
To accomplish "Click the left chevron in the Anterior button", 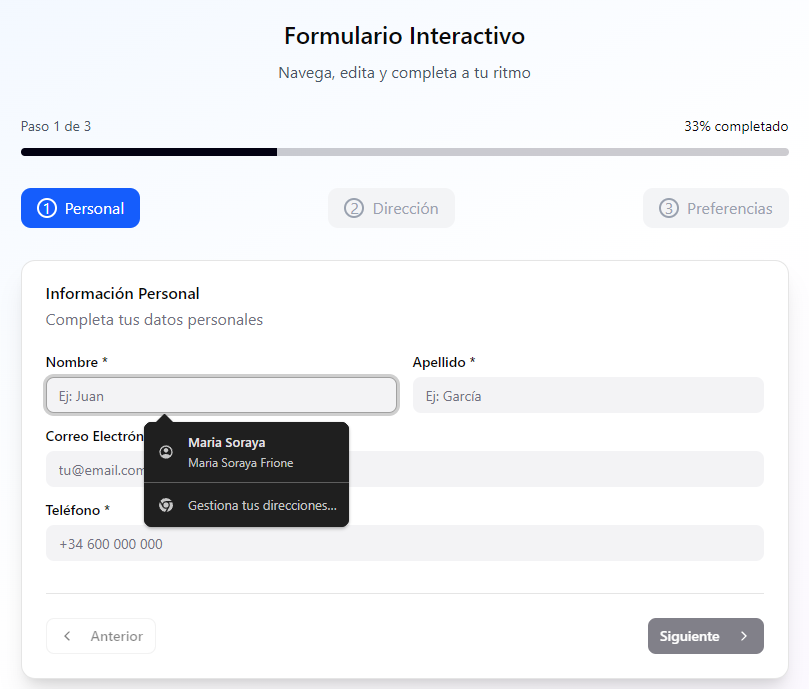I will 67,636.
